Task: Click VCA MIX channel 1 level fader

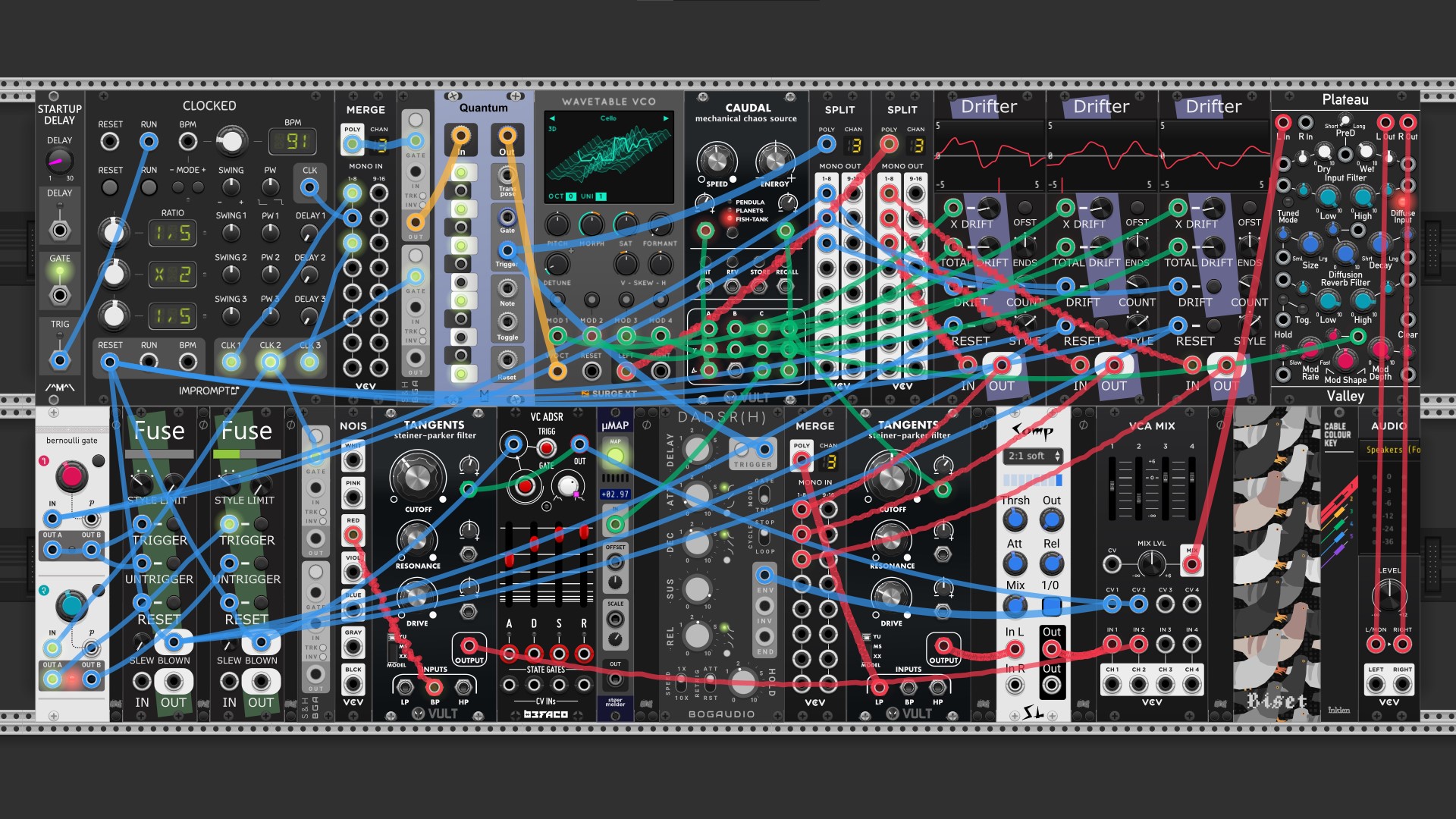Action: [1112, 488]
